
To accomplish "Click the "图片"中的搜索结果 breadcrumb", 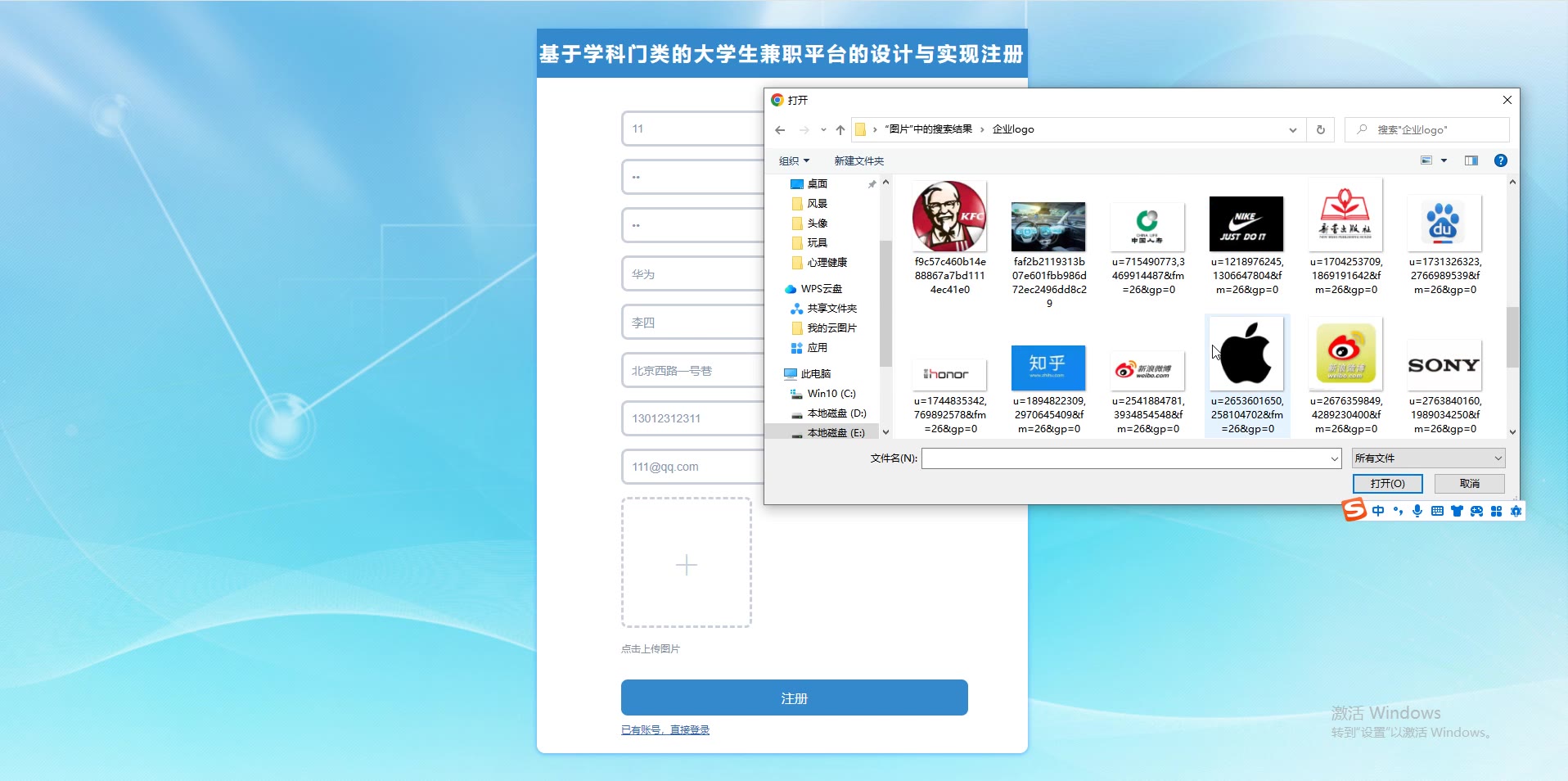I will pyautogui.click(x=928, y=129).
